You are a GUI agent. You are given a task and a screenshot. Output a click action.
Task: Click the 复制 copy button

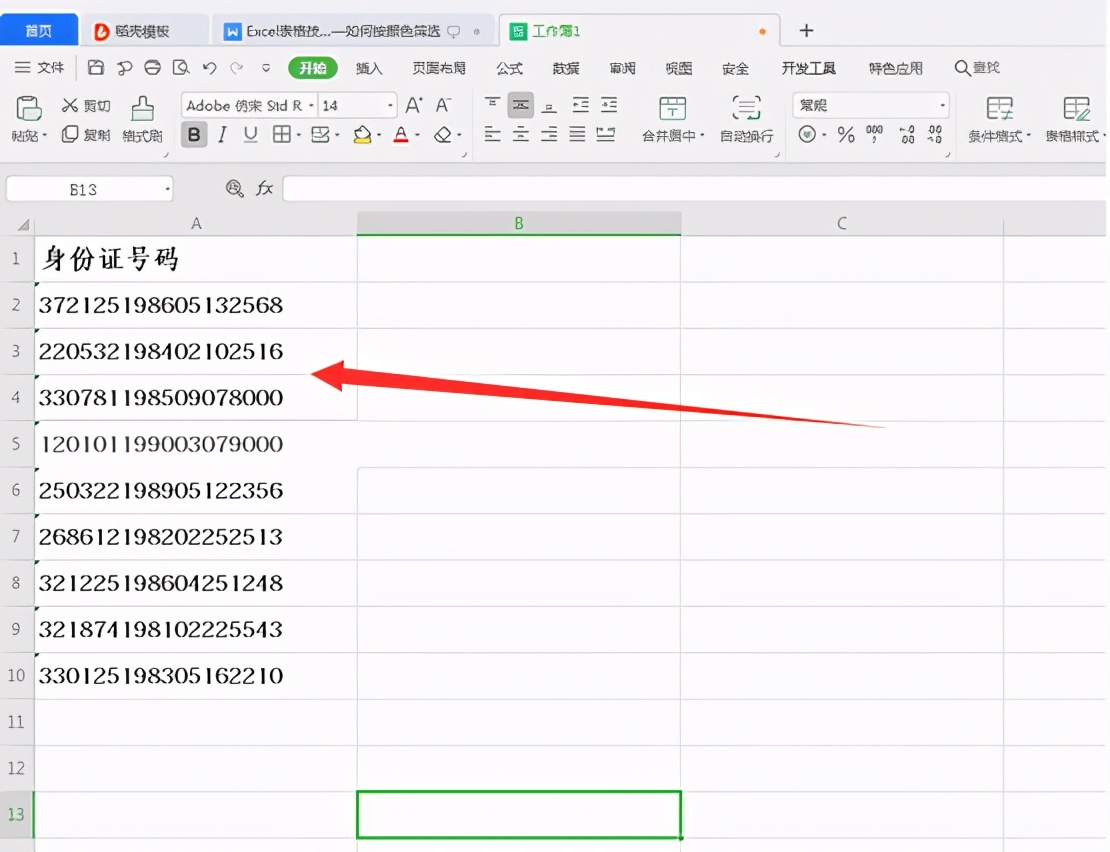(86, 134)
